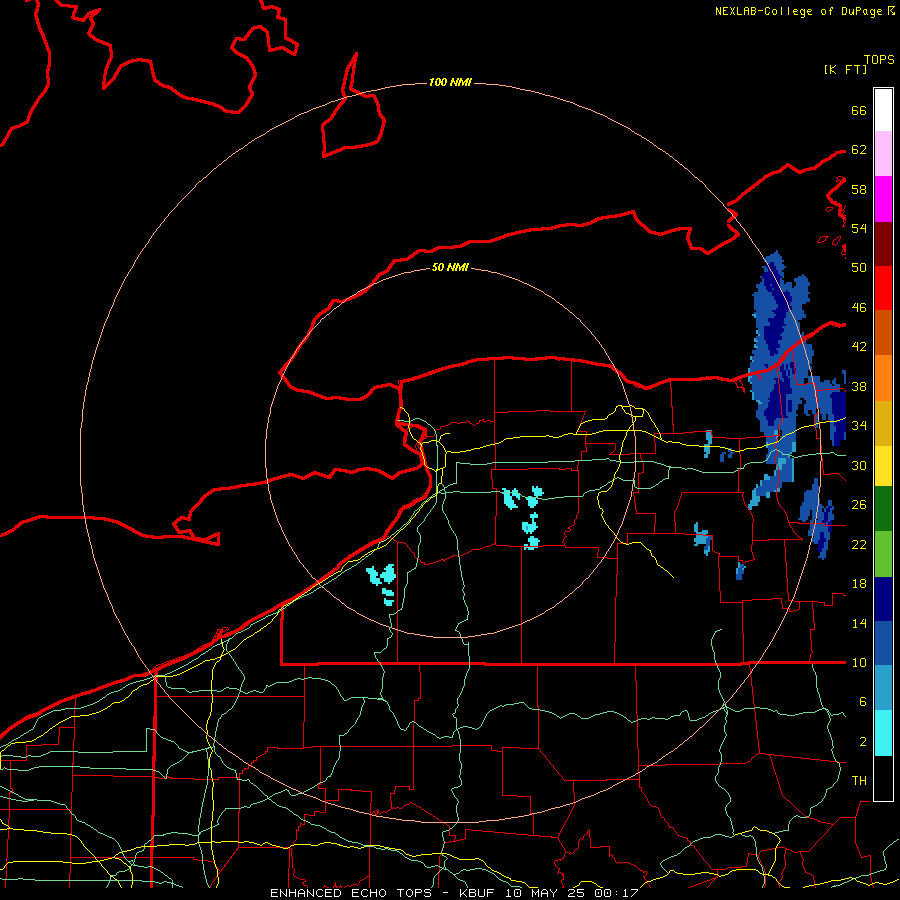
Task: Click the '2' legend value
Action: click(862, 742)
